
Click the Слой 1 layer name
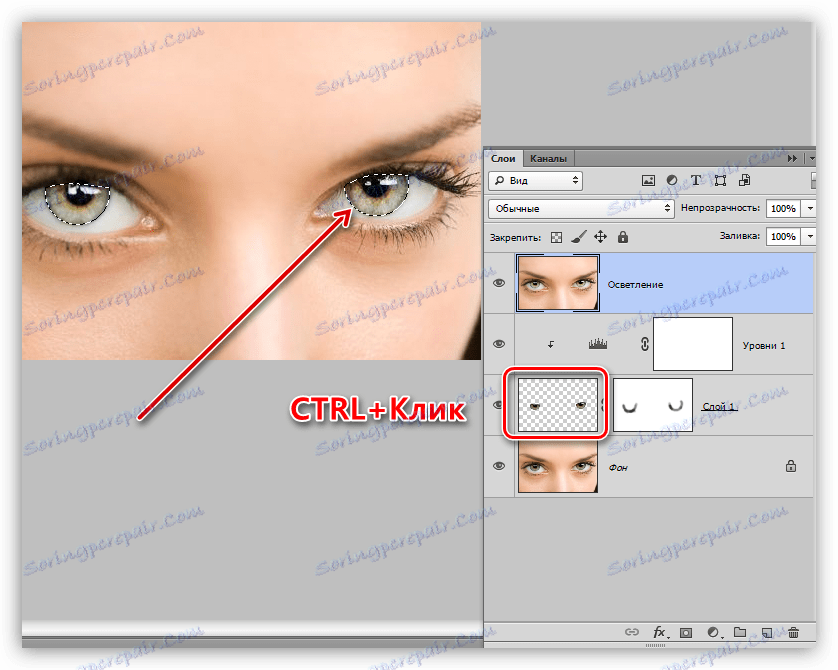pyautogui.click(x=719, y=407)
